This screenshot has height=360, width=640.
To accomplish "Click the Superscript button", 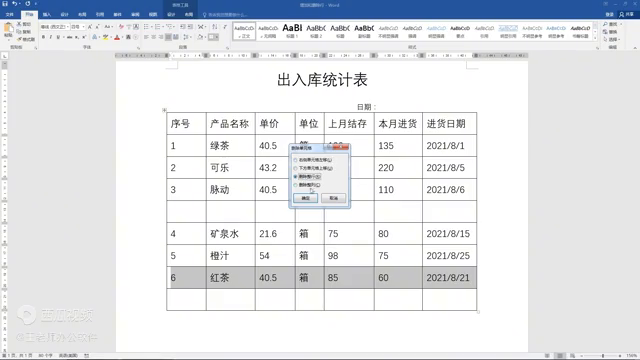I will [84, 37].
